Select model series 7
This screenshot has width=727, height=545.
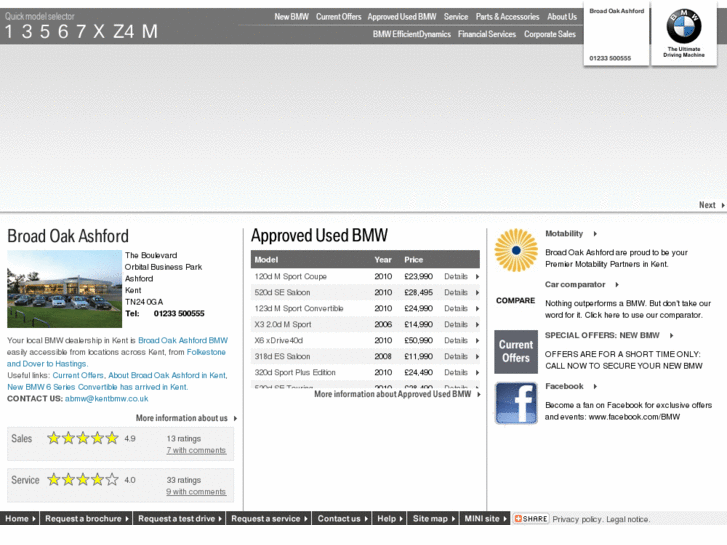(81, 32)
